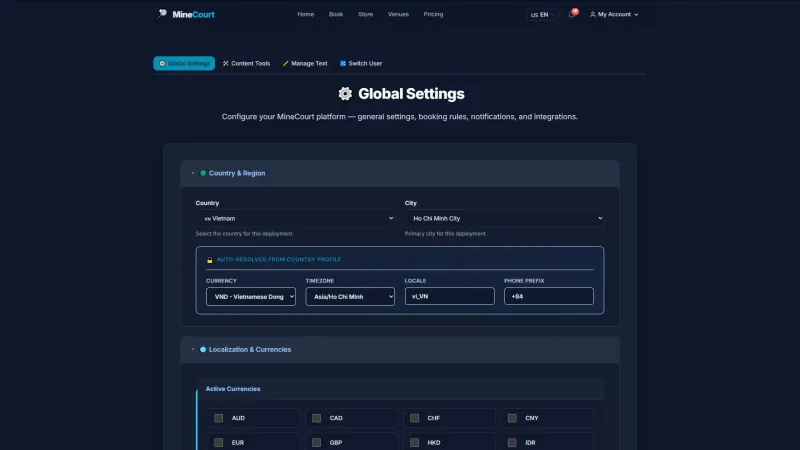Screen dimensions: 800x450
Task: Click the Active Currencies heading
Action: (233, 389)
